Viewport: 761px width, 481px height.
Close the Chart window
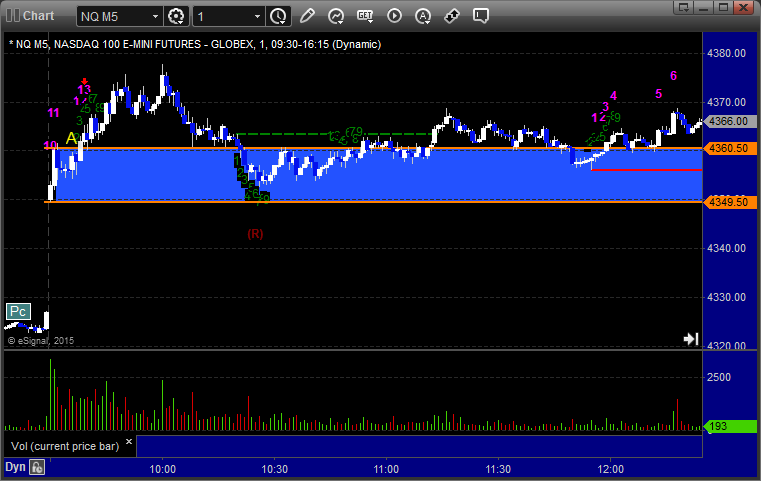click(x=743, y=7)
